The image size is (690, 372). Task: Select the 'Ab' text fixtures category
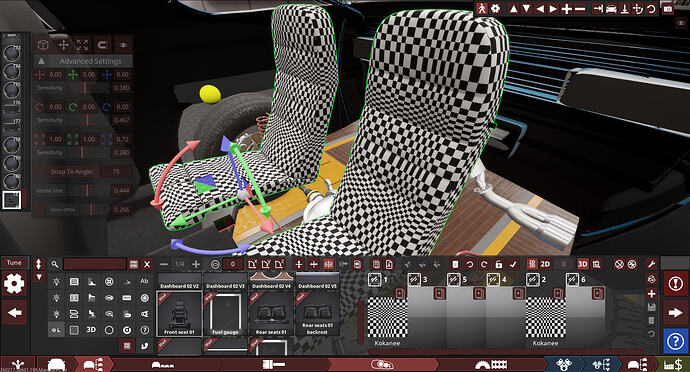[144, 281]
